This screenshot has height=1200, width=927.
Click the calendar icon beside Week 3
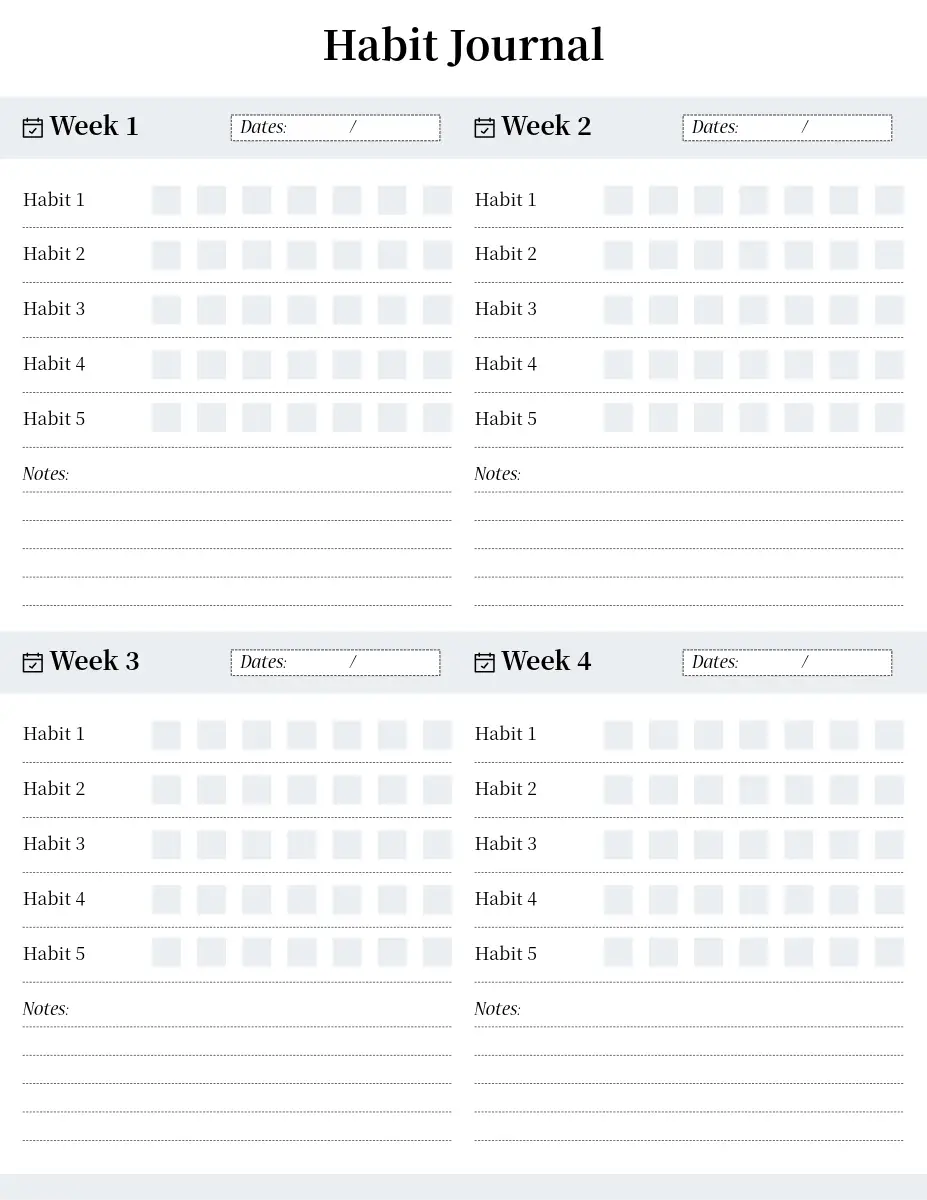(33, 663)
